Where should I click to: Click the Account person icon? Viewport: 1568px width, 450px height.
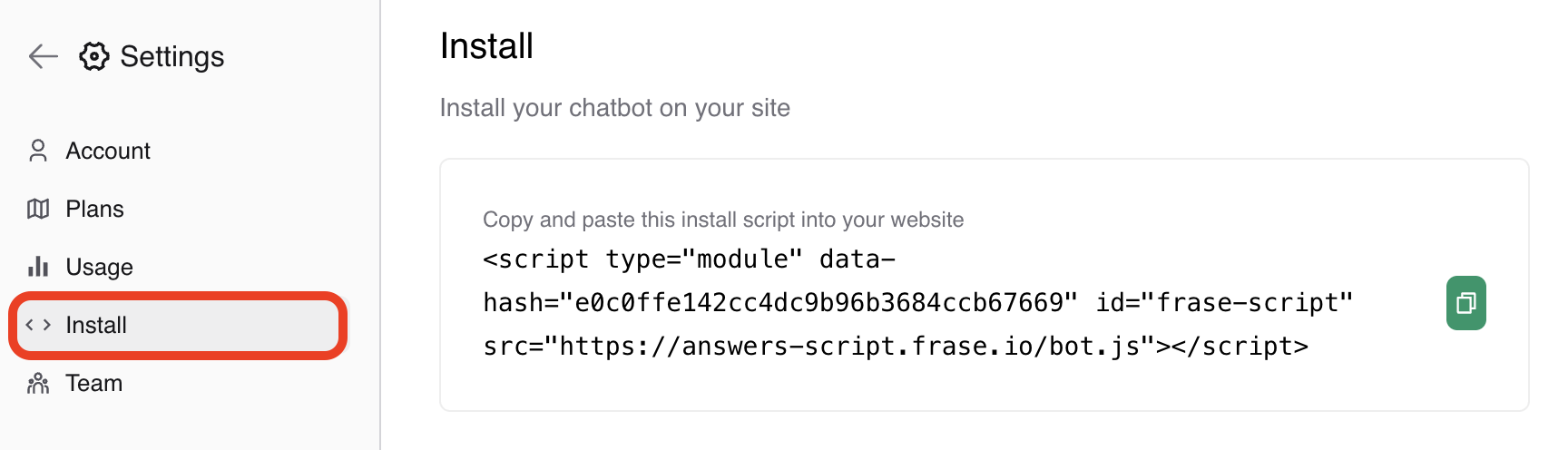tap(38, 151)
